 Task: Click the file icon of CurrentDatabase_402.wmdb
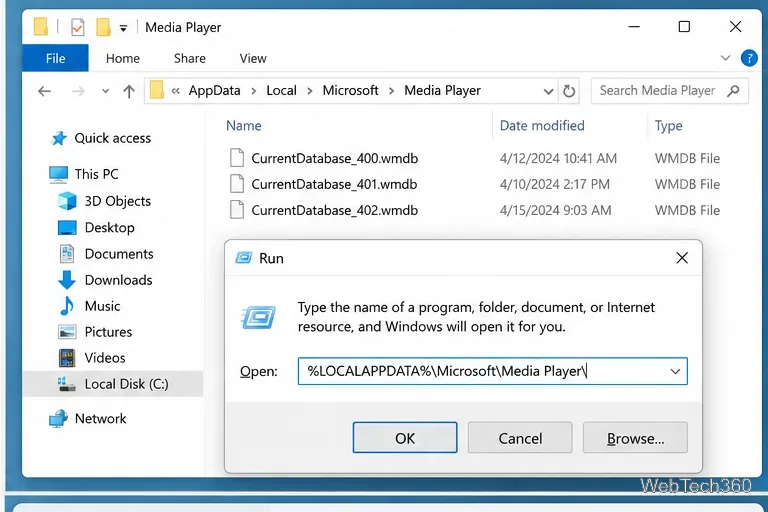coord(237,210)
